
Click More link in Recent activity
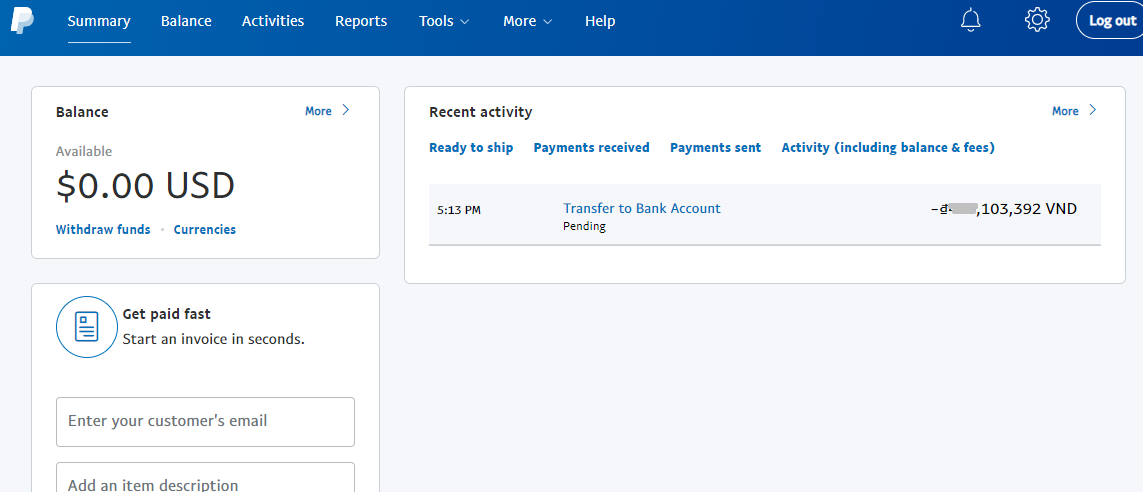click(1065, 111)
